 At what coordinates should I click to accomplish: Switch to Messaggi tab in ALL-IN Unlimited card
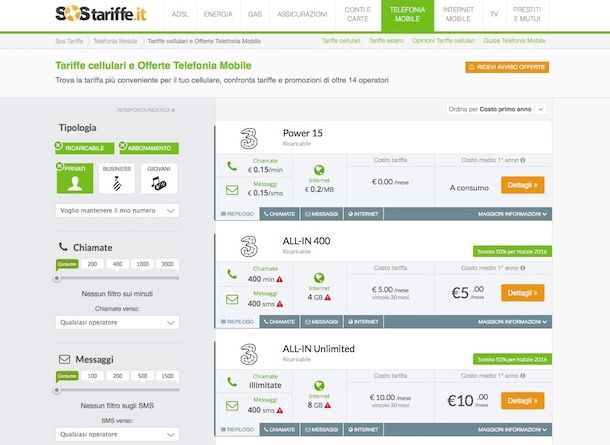tap(321, 429)
